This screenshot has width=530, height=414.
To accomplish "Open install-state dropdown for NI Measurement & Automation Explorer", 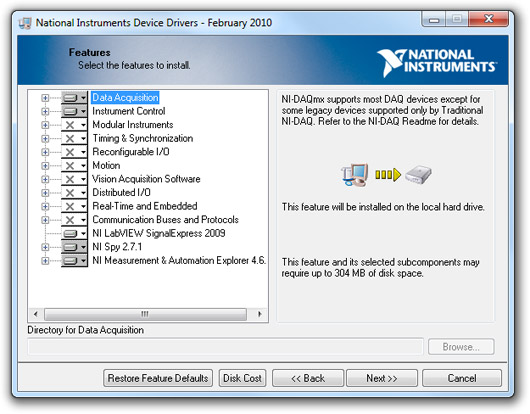I will 74,261.
